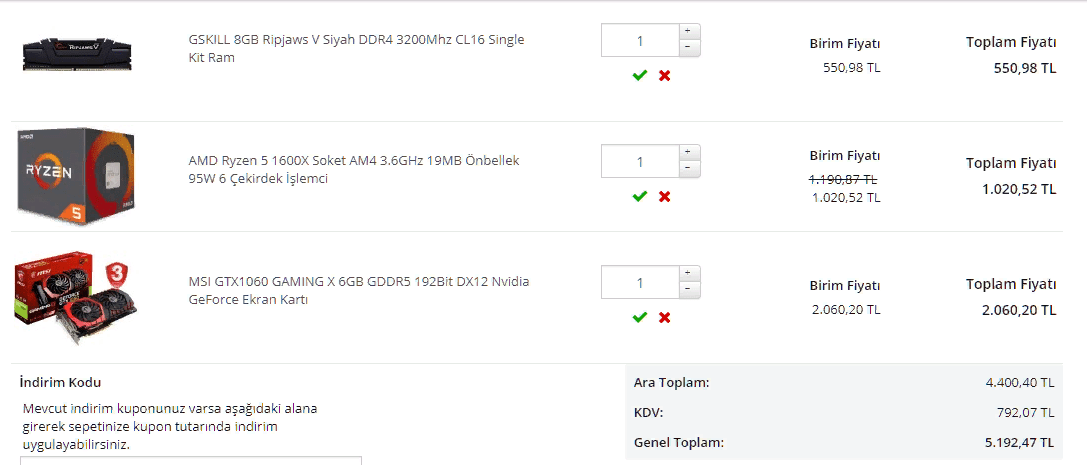Delete AMD Ryzen 5 with red X

point(664,197)
